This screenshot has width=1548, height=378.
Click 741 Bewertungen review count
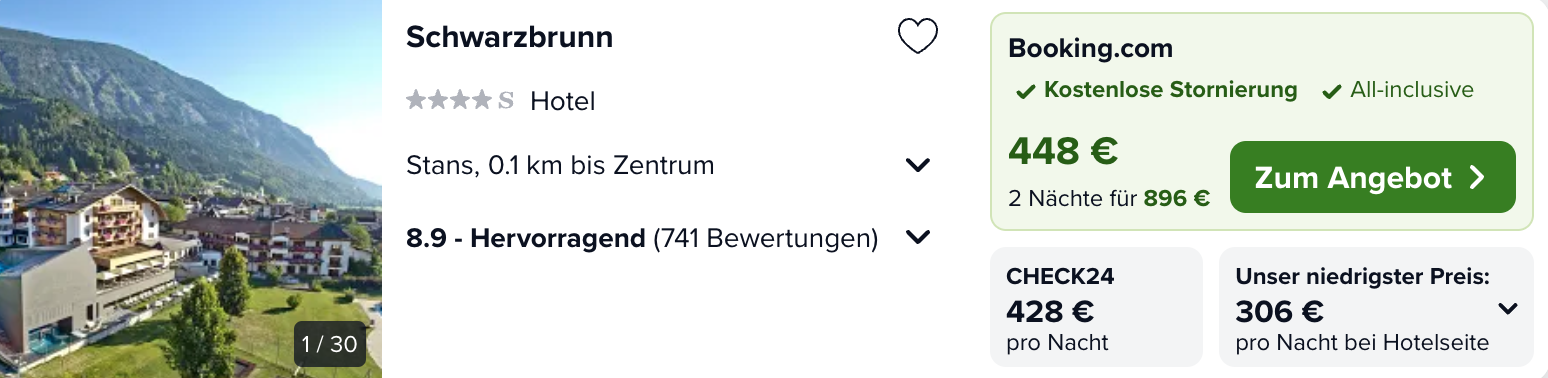pos(766,239)
